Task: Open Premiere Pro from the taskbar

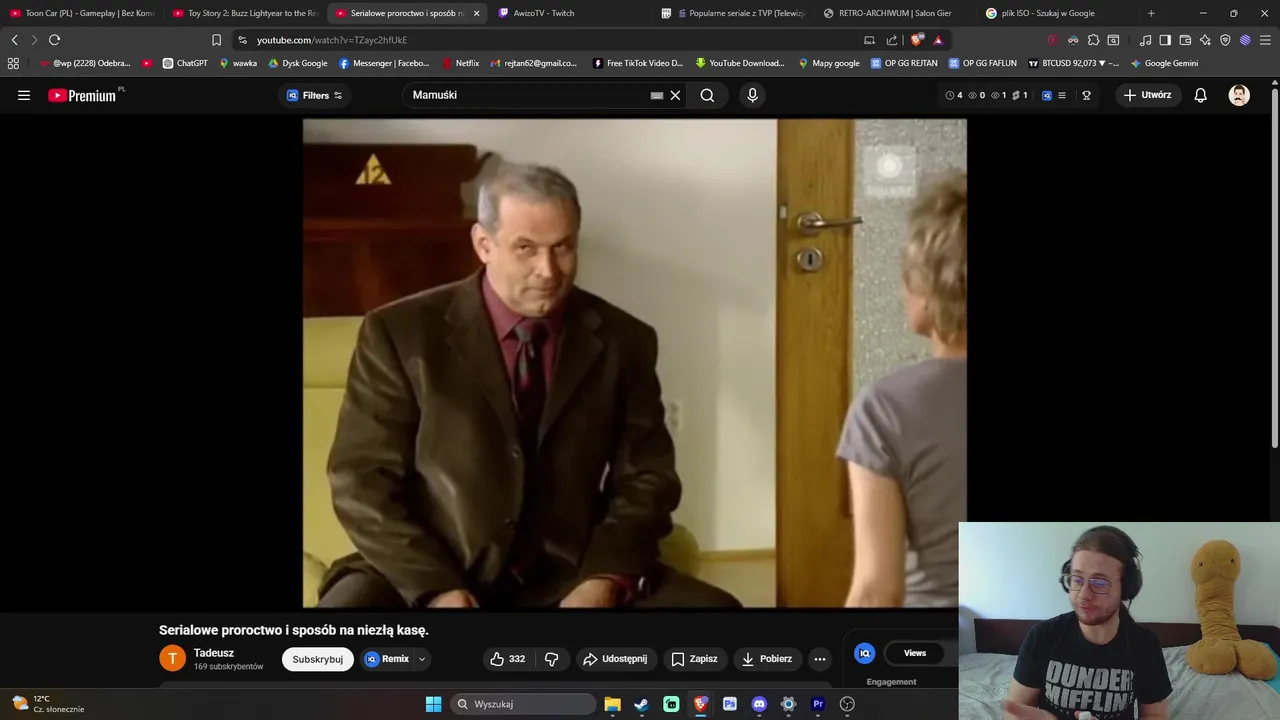Action: [x=818, y=704]
